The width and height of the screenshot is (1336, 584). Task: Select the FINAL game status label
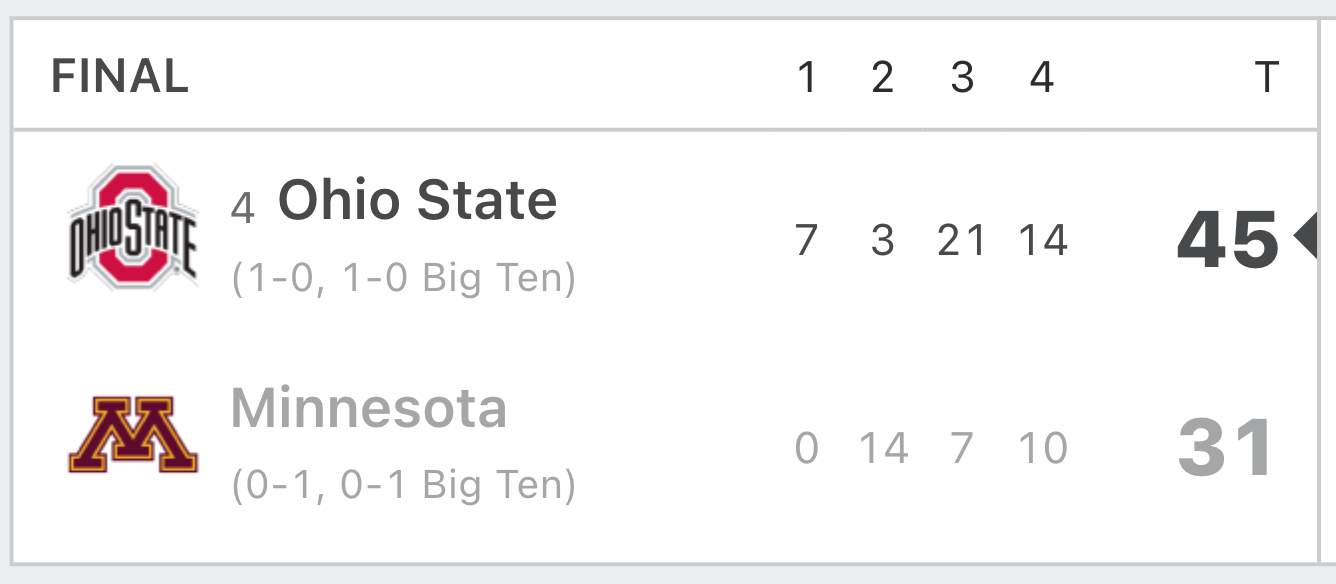click(x=120, y=77)
